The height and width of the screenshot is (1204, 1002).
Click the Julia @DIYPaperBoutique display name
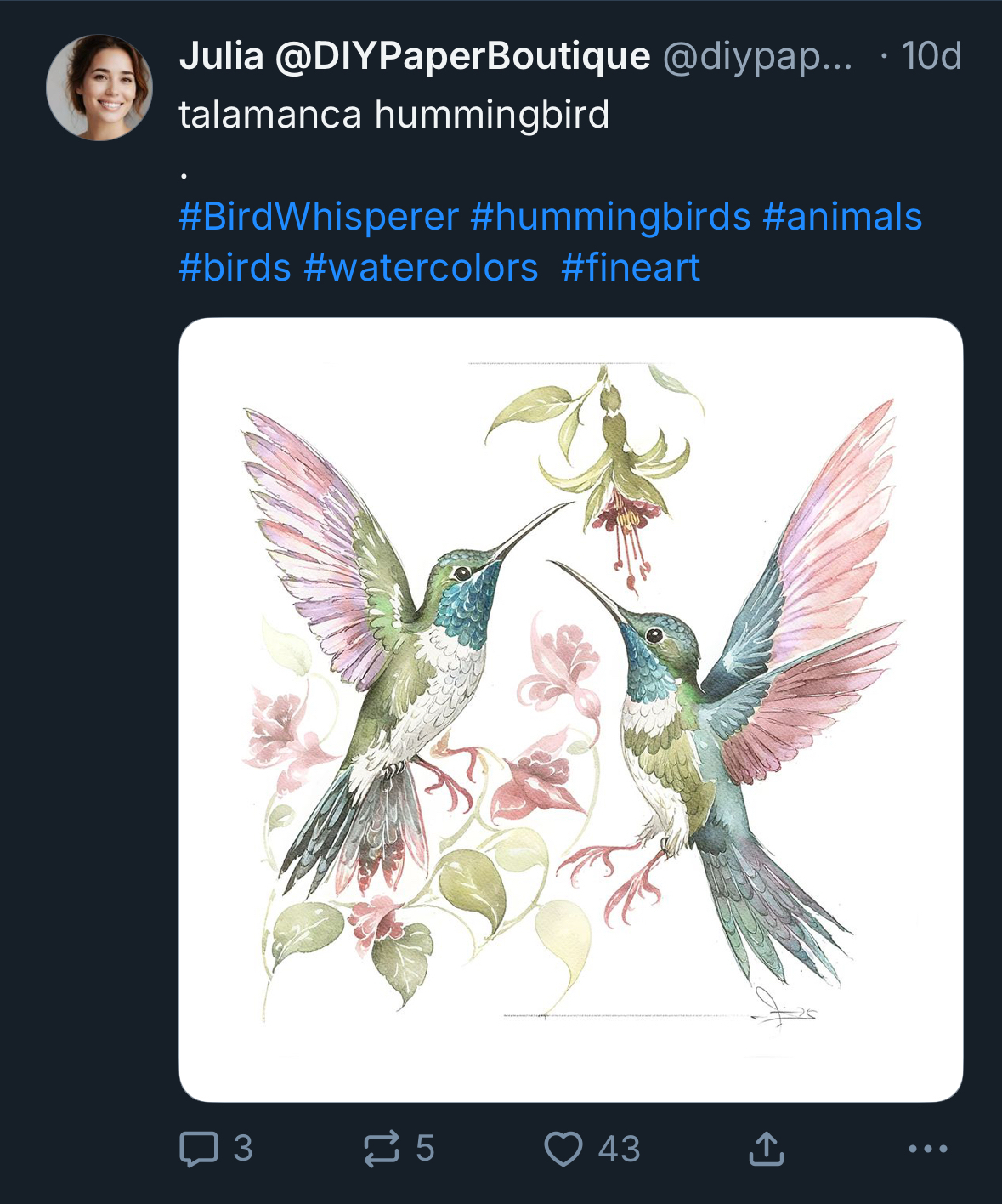[415, 56]
